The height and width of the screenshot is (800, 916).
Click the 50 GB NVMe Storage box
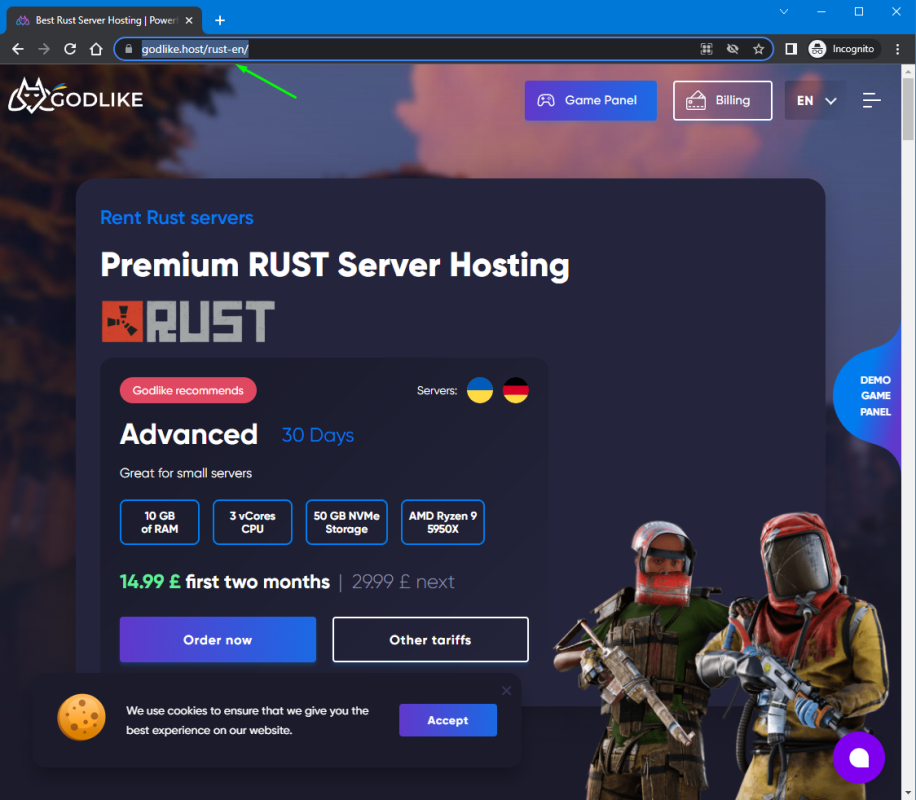346,522
